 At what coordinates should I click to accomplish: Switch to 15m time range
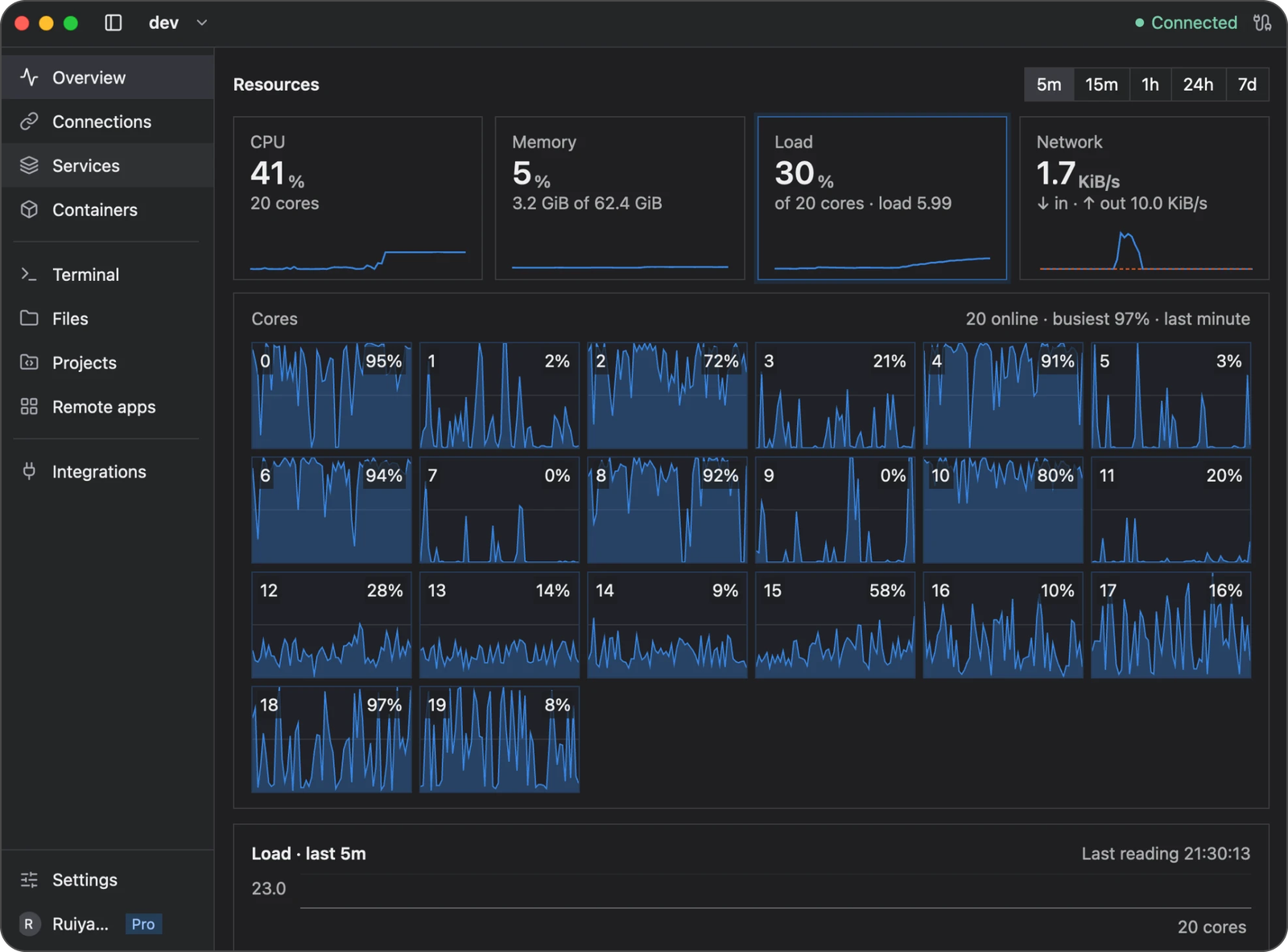[x=1101, y=85]
